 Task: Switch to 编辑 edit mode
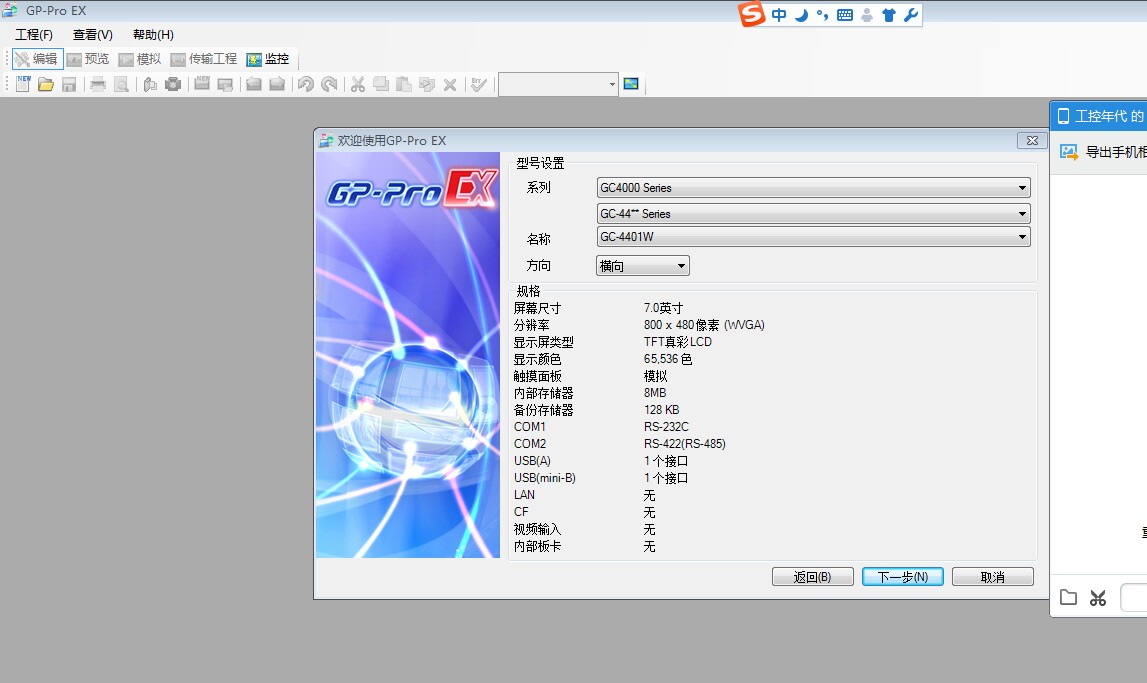pos(37,59)
